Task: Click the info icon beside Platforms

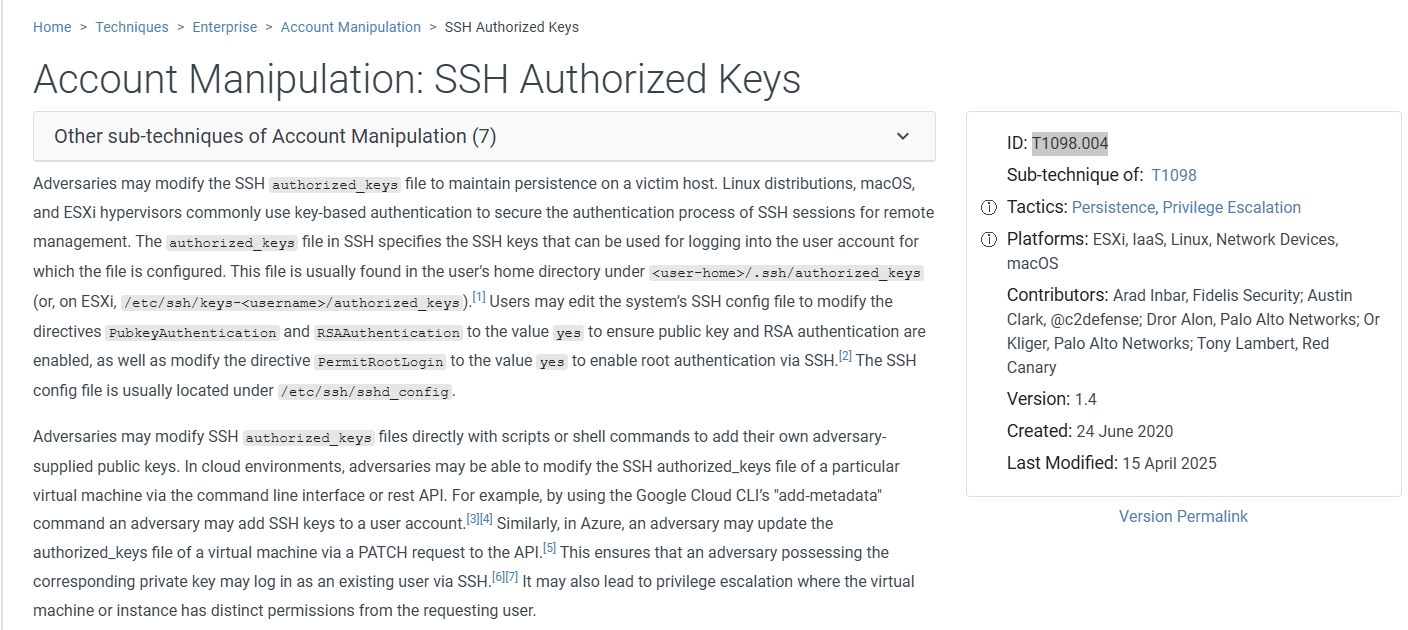Action: 989,240
